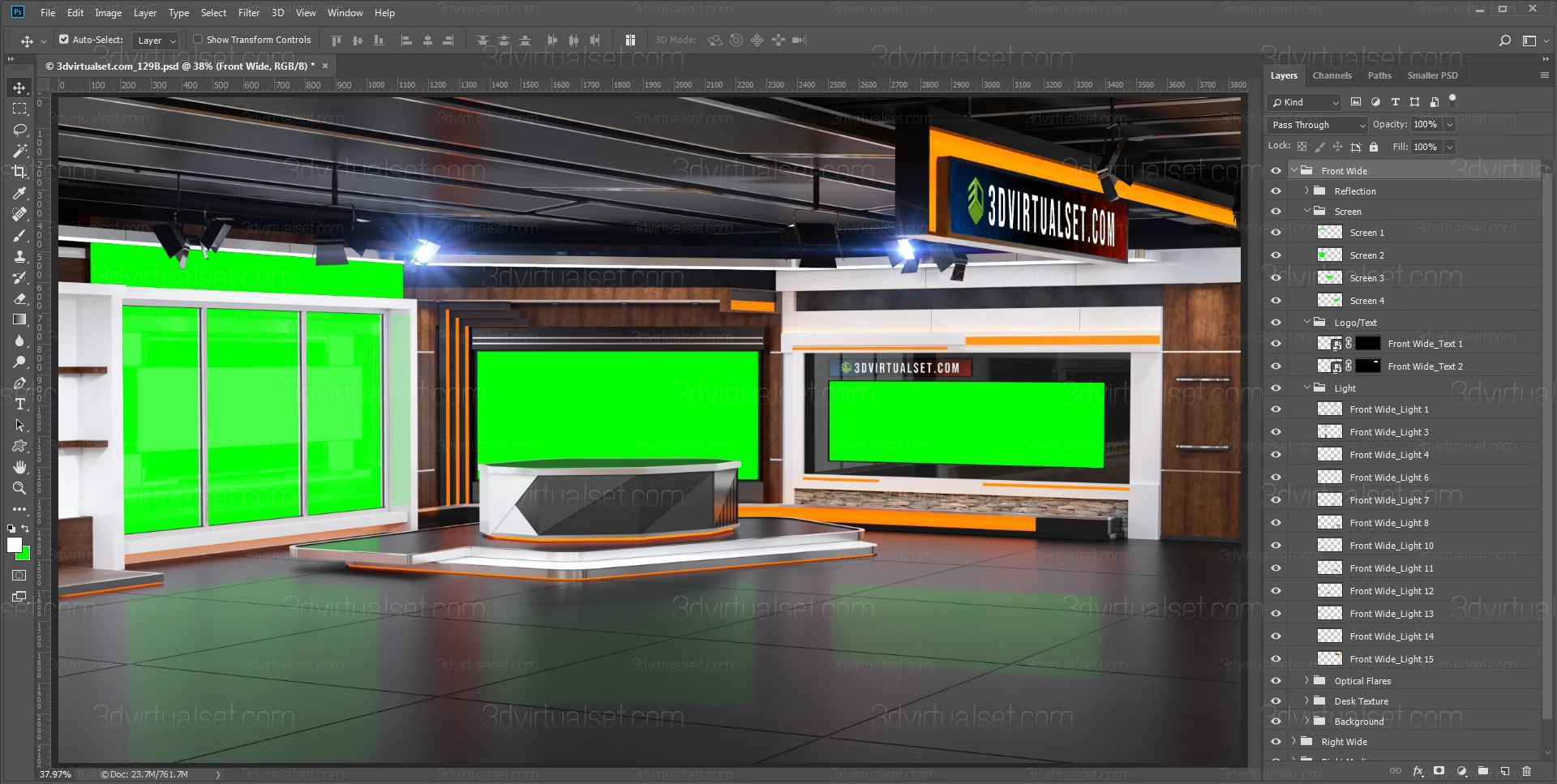This screenshot has width=1557, height=784.
Task: Click the Opacity 100% value field
Action: (x=1426, y=125)
